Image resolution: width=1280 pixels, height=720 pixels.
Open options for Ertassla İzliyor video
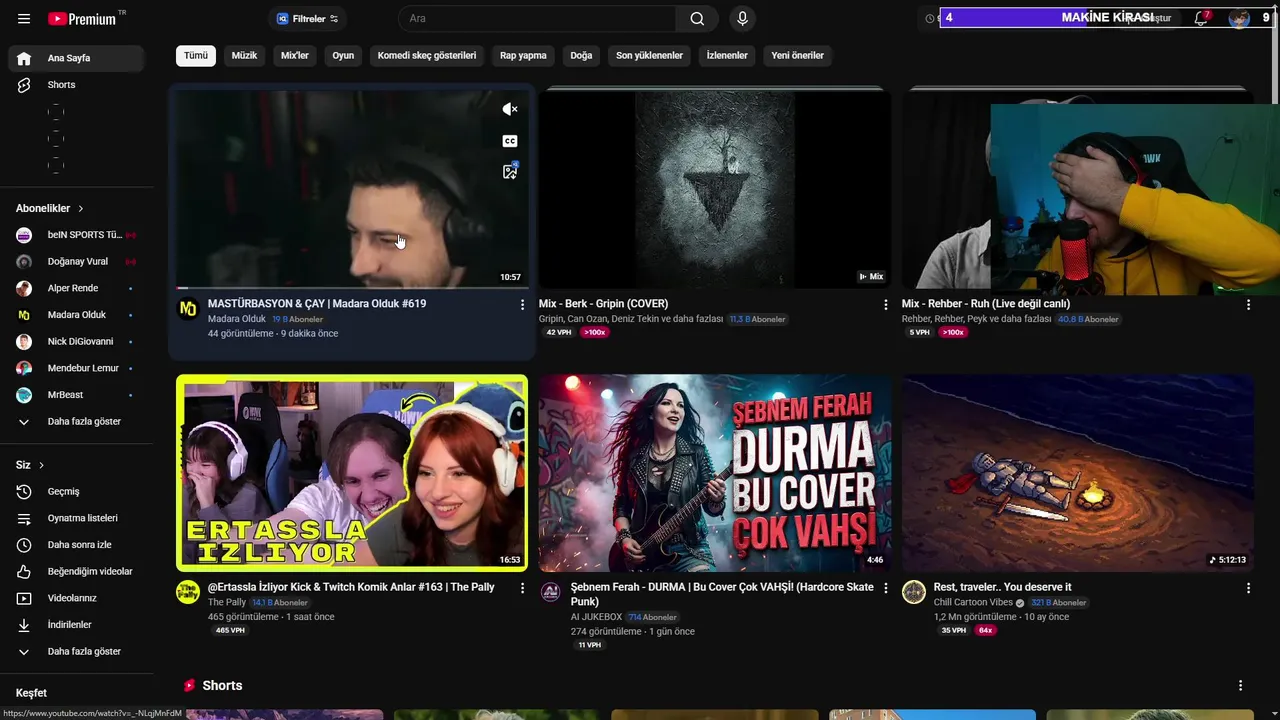click(522, 588)
